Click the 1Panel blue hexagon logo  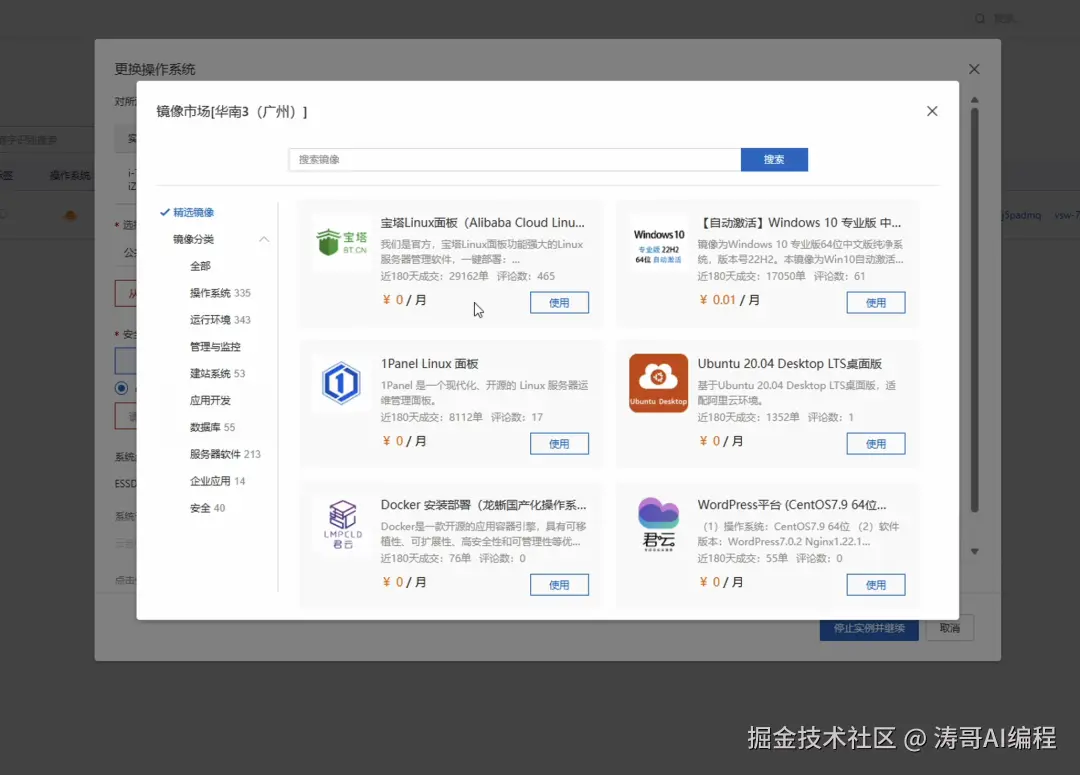[341, 383]
